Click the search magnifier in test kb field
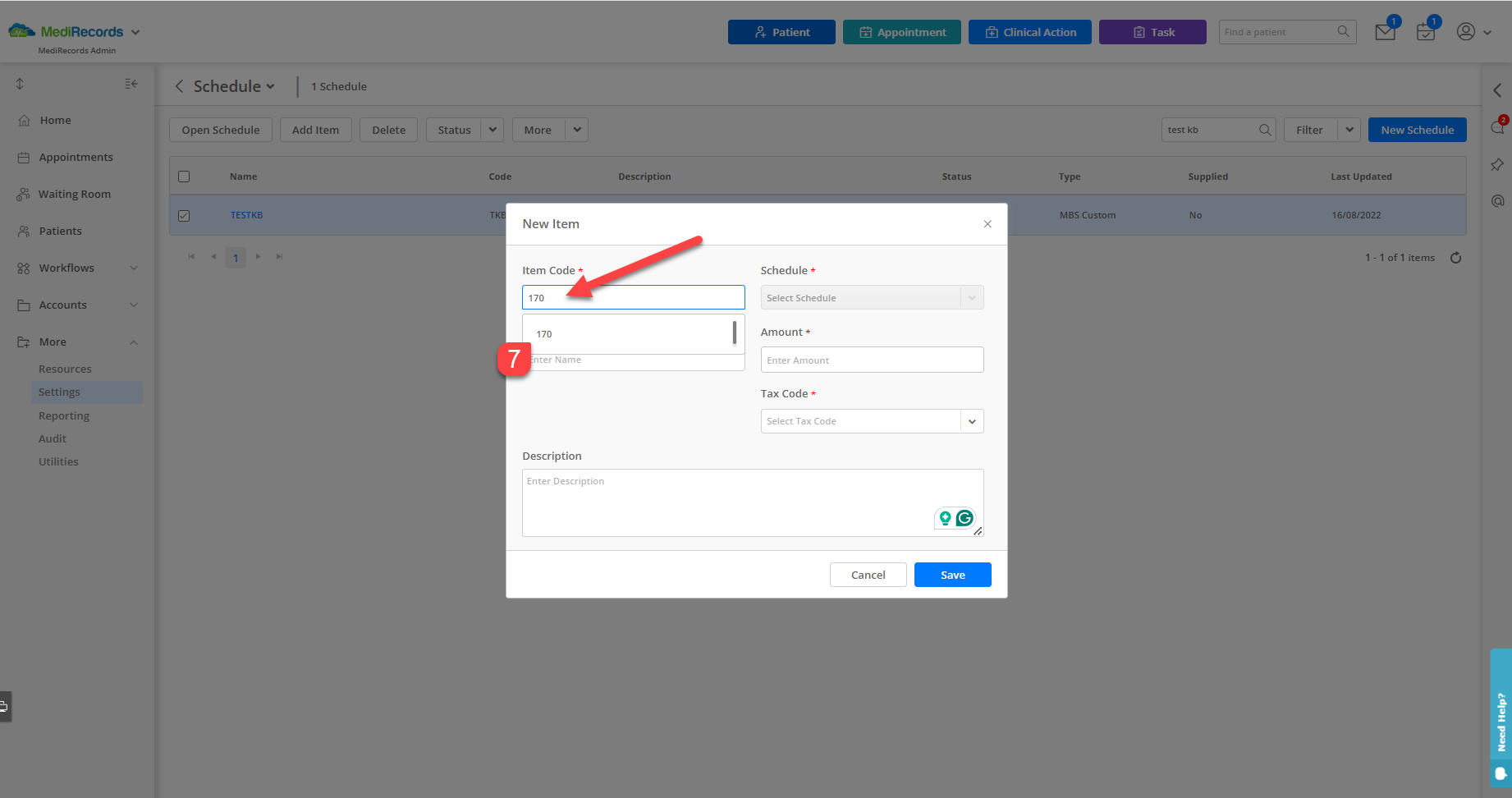The width and height of the screenshot is (1512, 798). (x=1264, y=129)
